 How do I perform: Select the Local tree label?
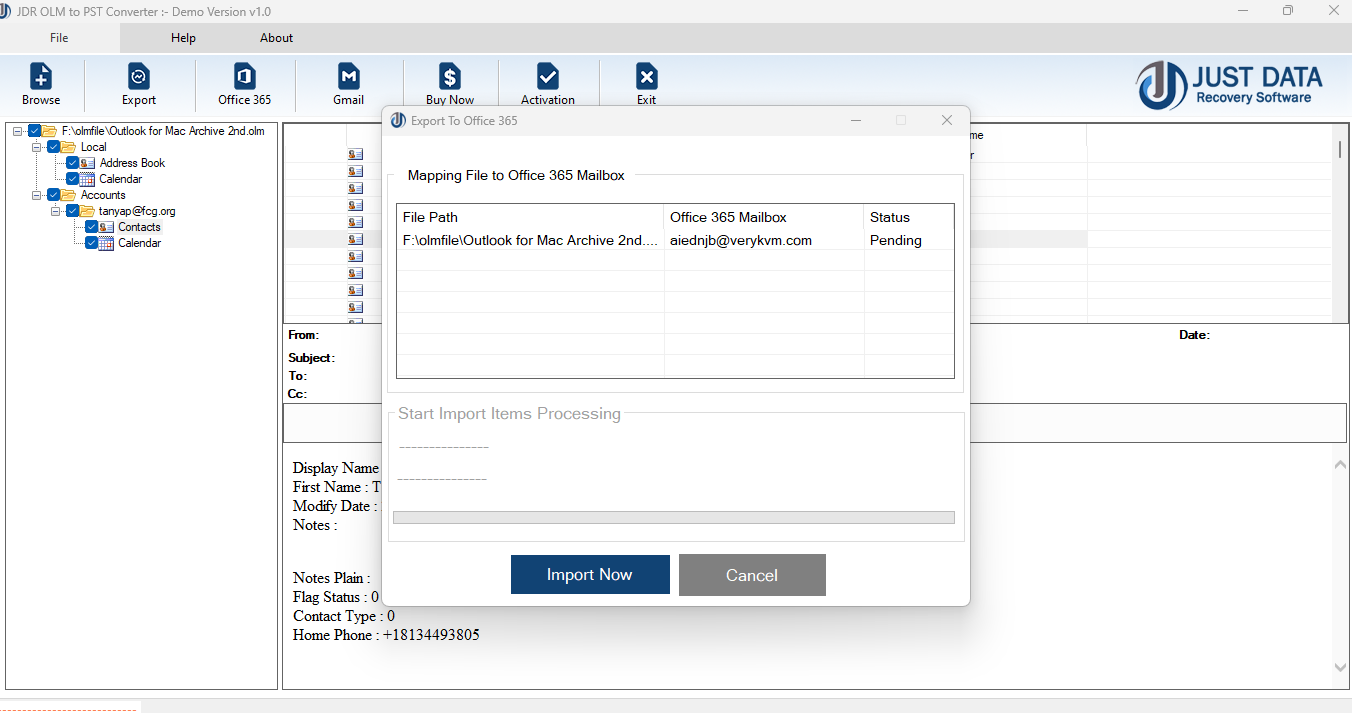(93, 147)
